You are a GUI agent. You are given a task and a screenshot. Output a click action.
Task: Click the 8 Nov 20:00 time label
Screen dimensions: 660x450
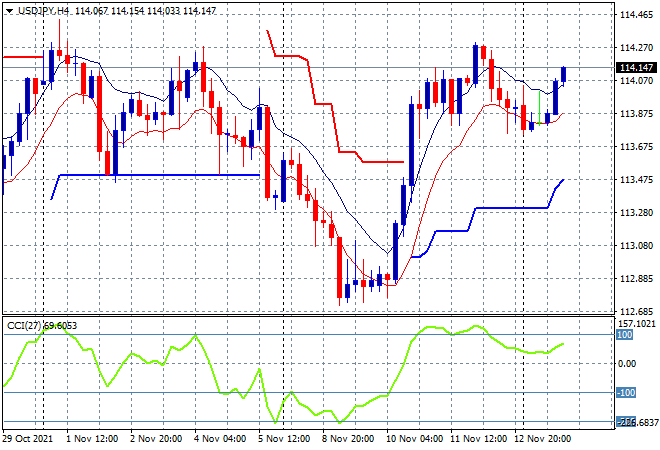click(x=348, y=439)
